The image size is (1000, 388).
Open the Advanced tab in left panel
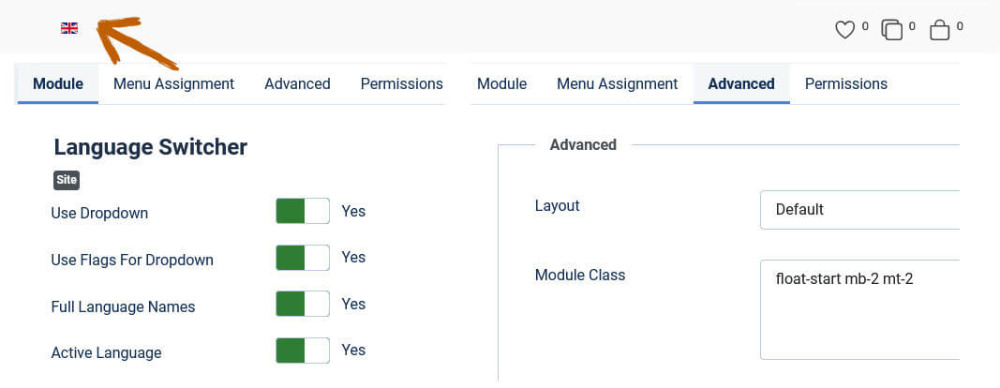tap(297, 84)
